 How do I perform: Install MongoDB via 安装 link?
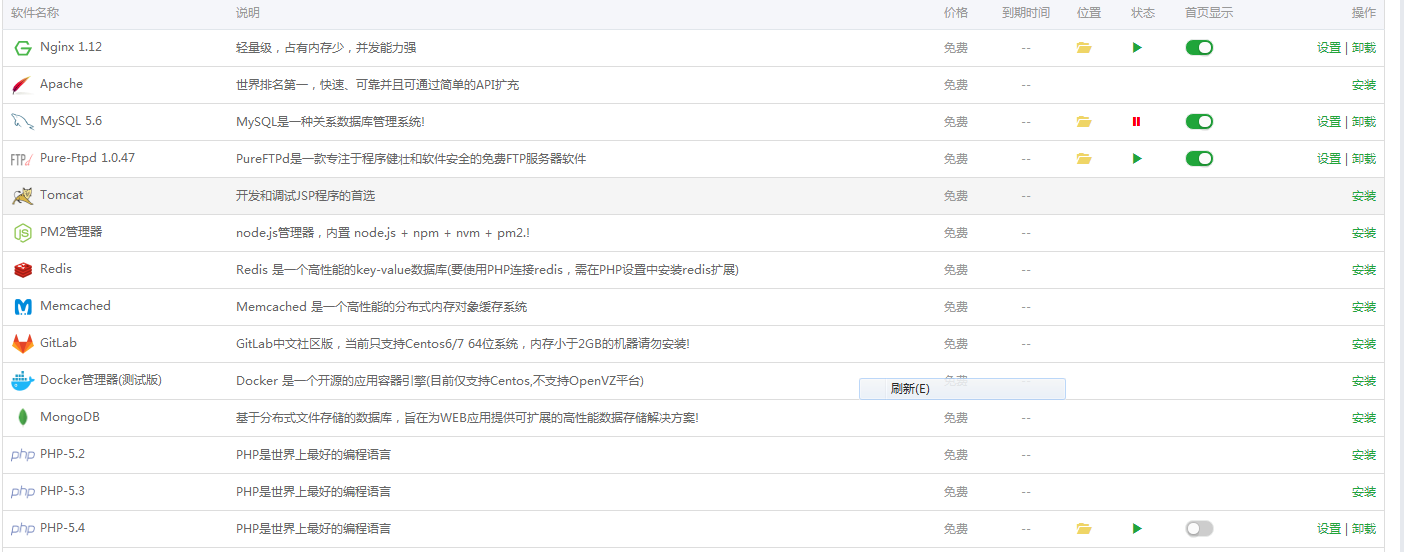point(1364,418)
